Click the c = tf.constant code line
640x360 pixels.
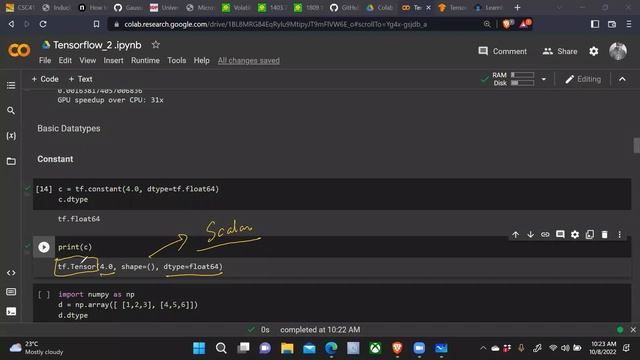tap(138, 189)
